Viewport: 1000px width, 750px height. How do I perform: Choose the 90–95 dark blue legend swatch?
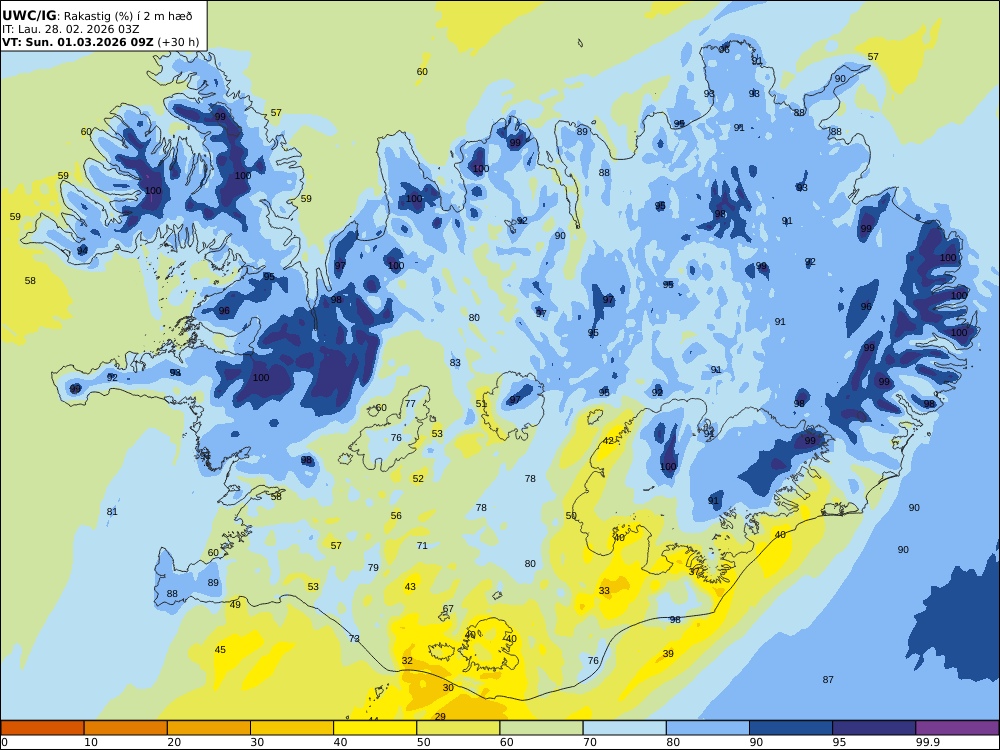tap(791, 728)
